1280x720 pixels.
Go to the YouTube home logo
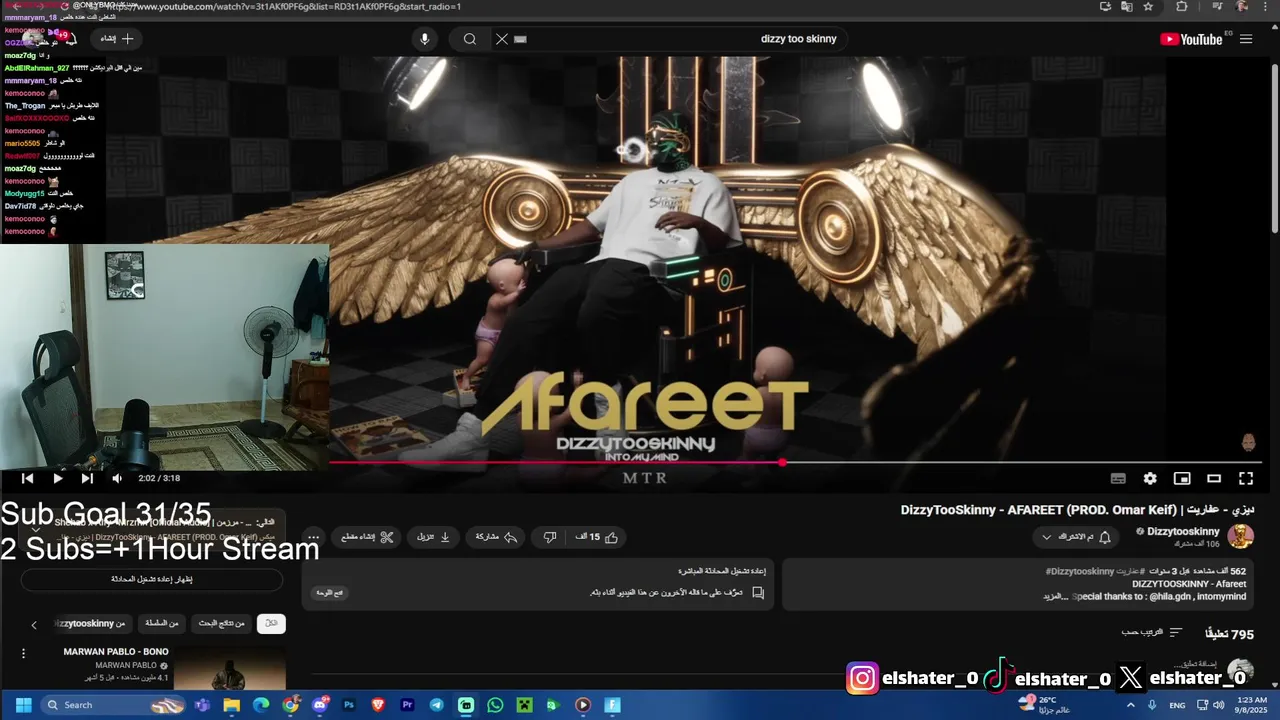(x=1191, y=39)
